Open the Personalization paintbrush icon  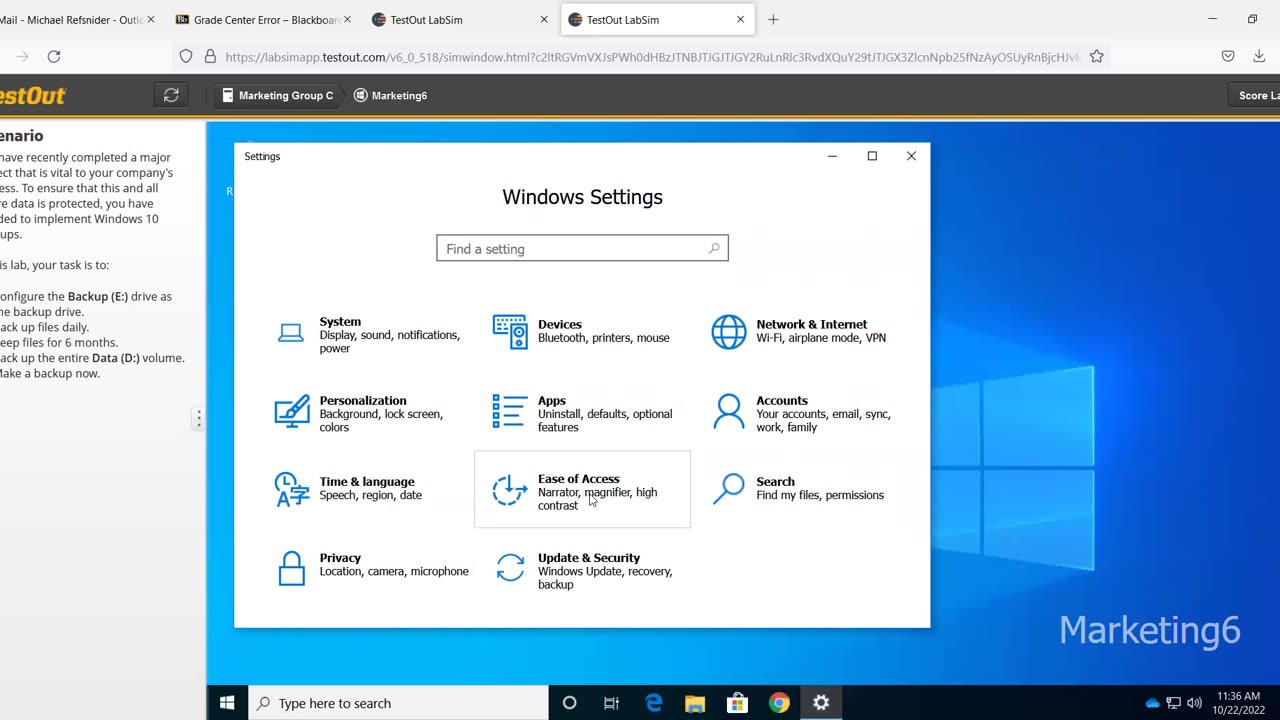click(292, 412)
